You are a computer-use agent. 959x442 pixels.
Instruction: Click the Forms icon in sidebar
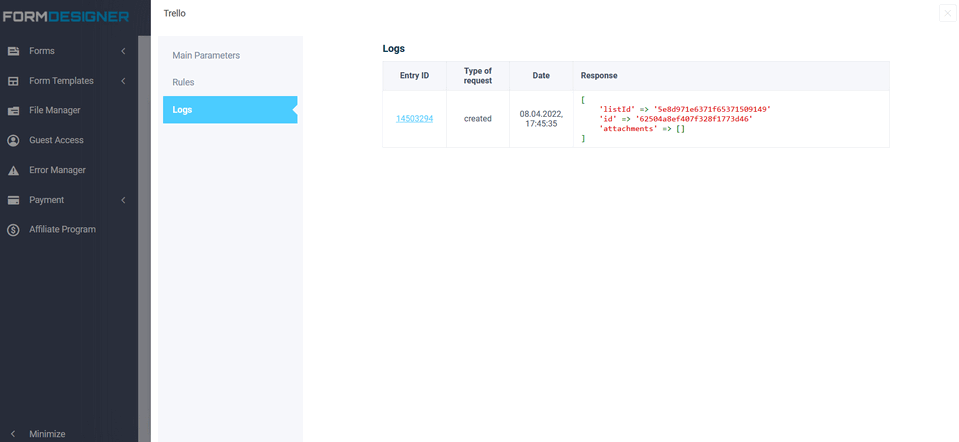(x=14, y=51)
